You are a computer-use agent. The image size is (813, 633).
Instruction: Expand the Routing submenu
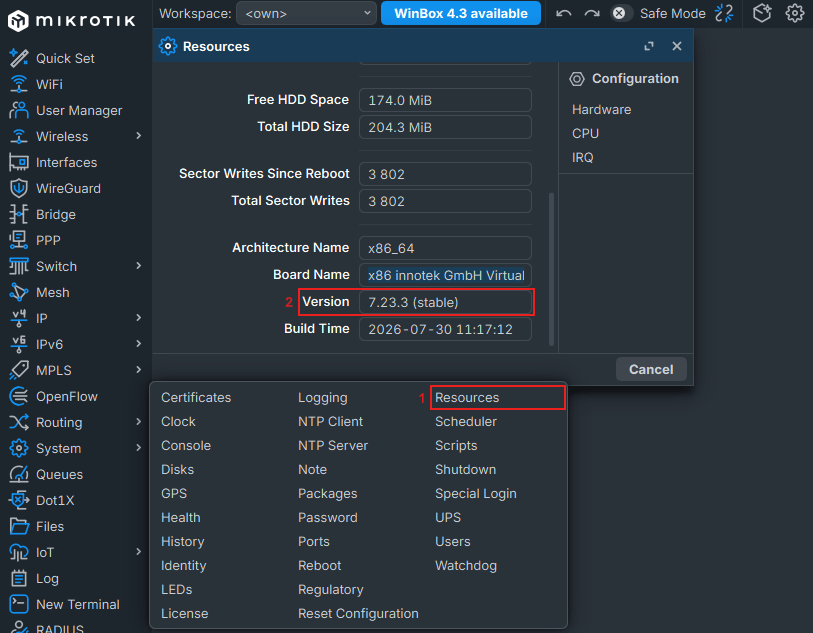pyautogui.click(x=138, y=422)
